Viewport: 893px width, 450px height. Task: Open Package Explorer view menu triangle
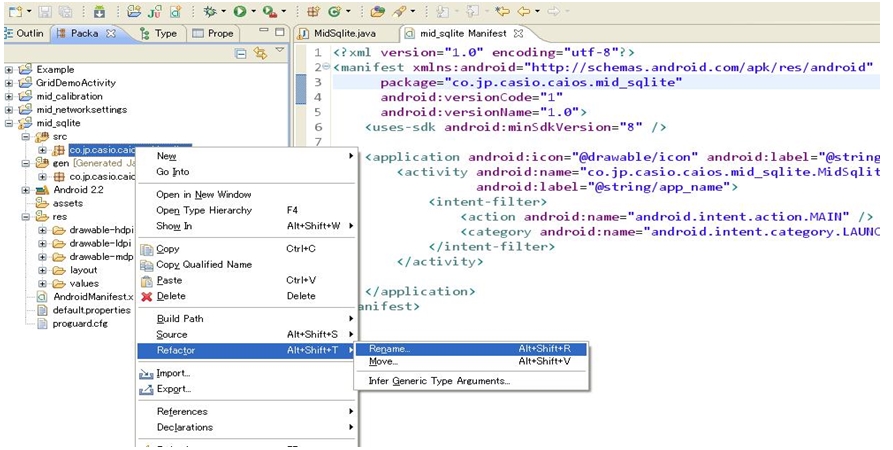[x=279, y=51]
